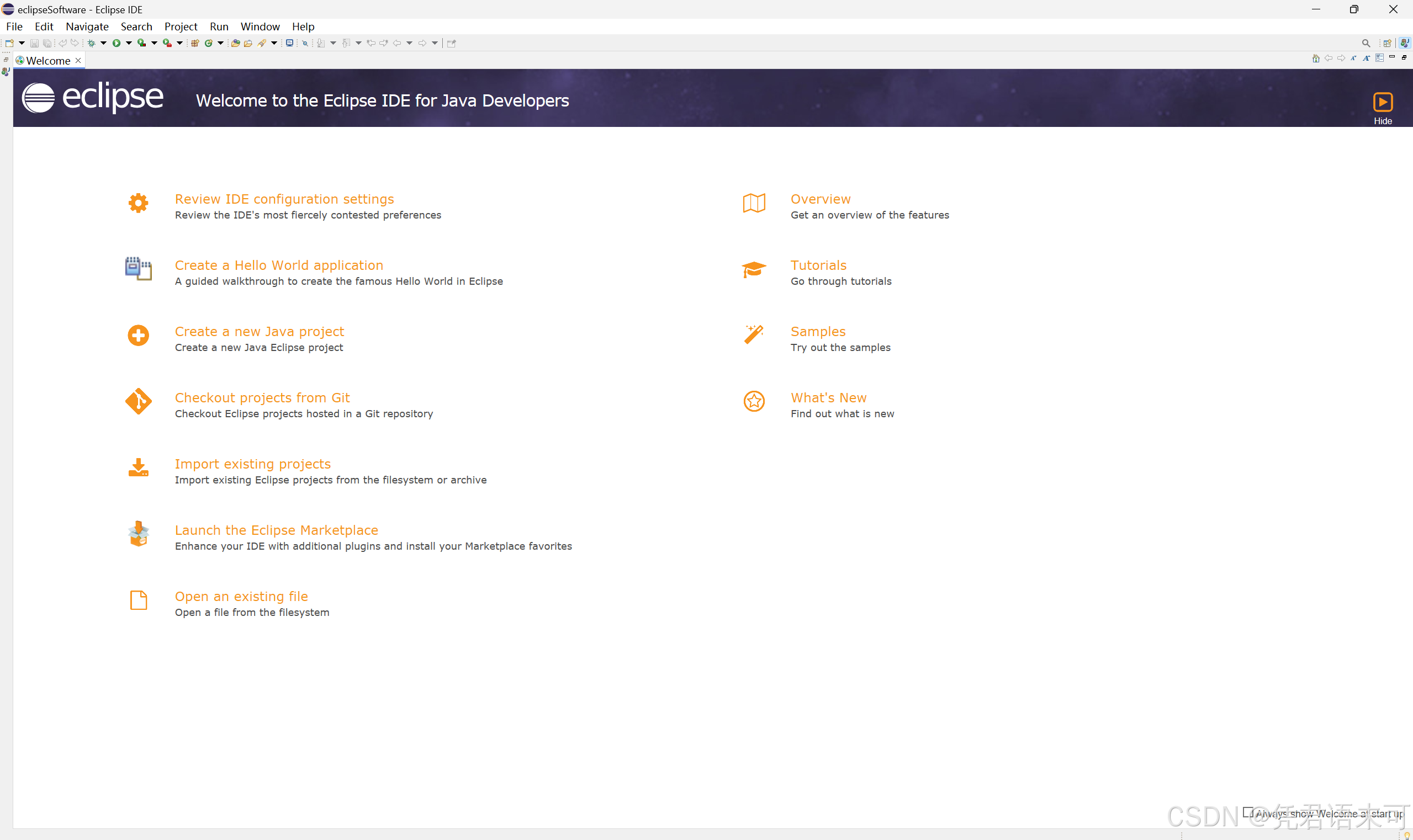
Task: Expand the Run configurations dropdown
Action: click(x=129, y=43)
